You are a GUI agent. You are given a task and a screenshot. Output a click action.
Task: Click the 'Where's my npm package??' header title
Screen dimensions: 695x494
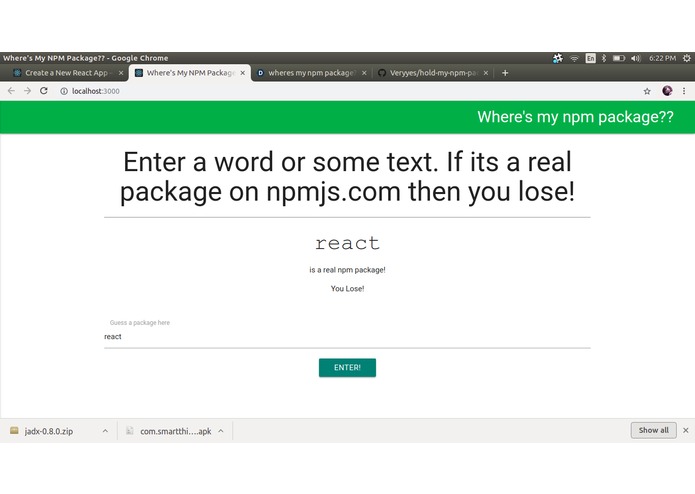pos(575,117)
